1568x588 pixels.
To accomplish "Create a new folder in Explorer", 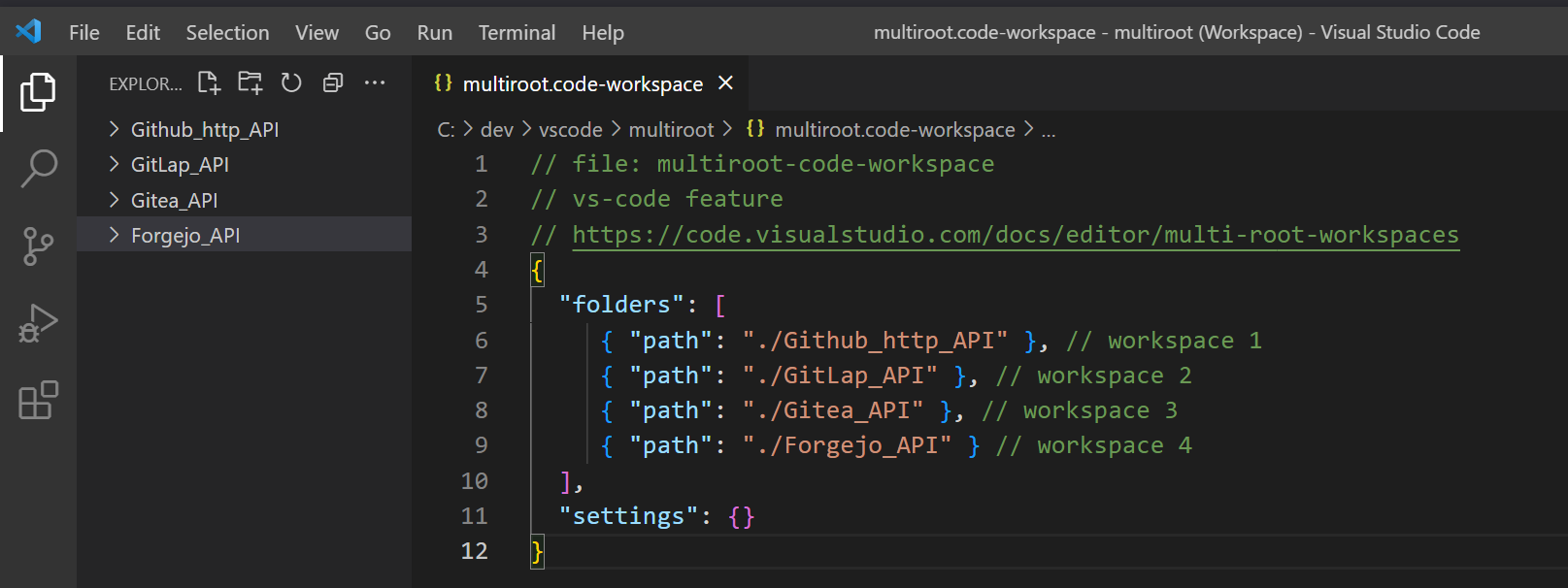I will coord(250,82).
